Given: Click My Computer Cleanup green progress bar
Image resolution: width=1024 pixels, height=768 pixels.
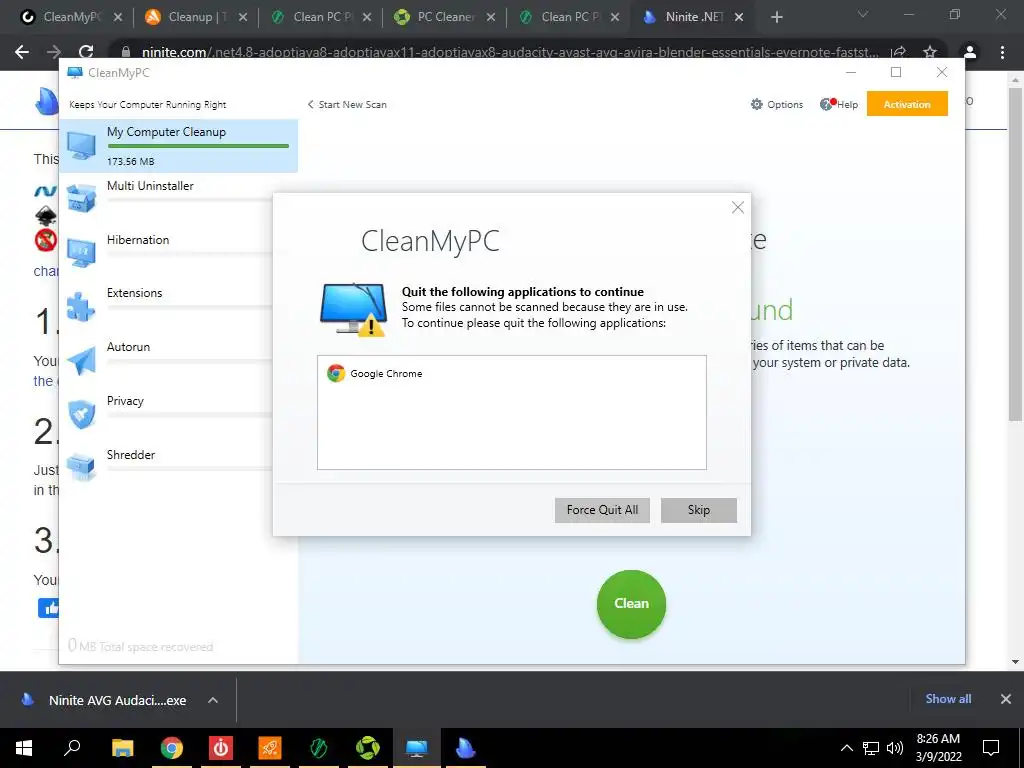Looking at the screenshot, I should [198, 146].
